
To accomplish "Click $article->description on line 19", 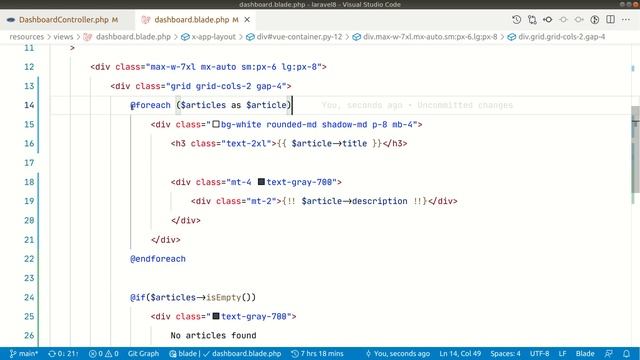I will click(354, 201).
